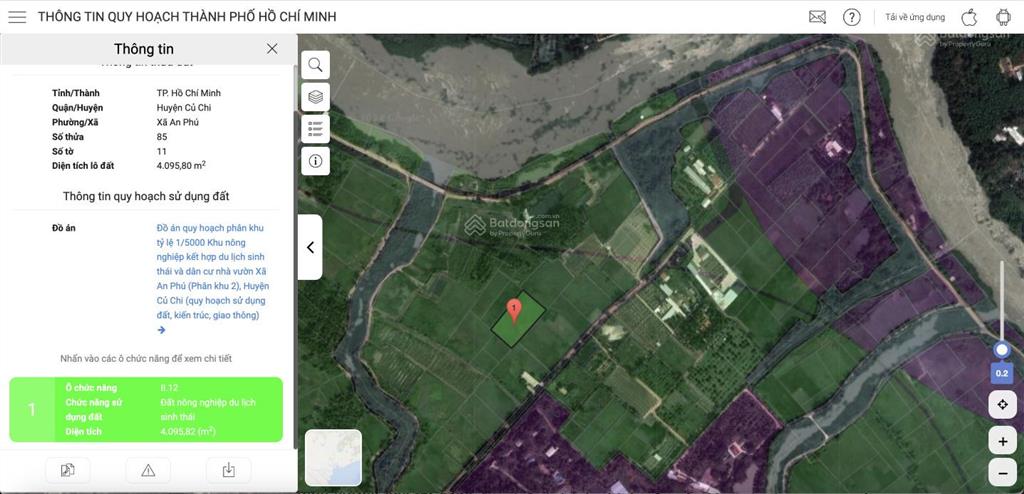Zoom in the map with plus button
This screenshot has width=1024, height=494.
[x=1002, y=442]
